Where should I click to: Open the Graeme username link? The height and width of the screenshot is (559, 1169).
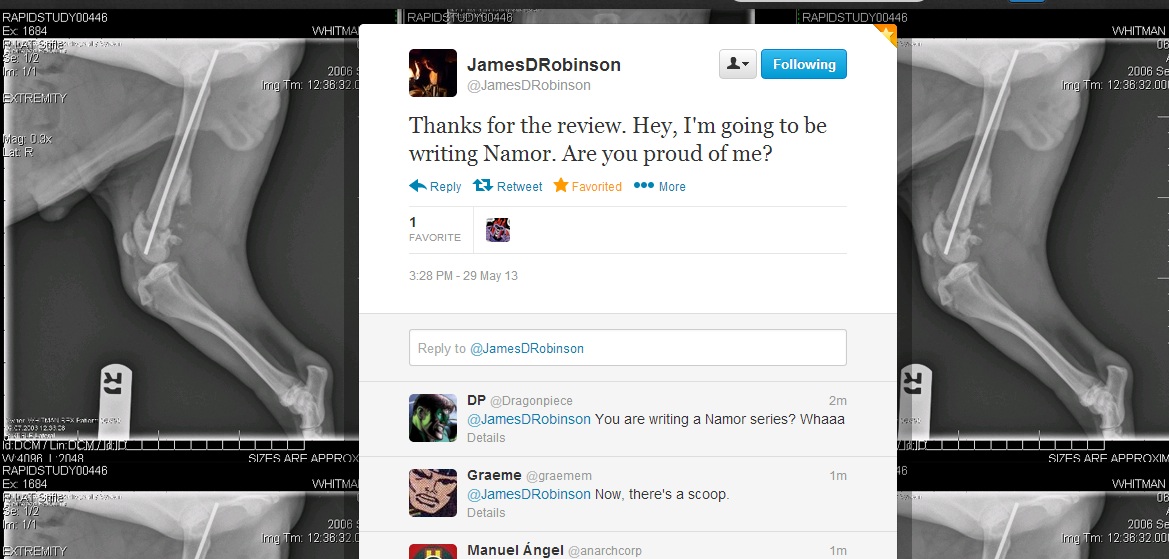tap(494, 476)
